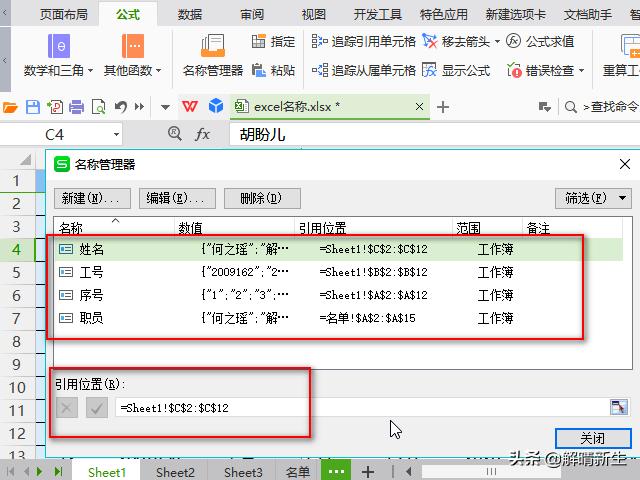Click 删除(D) in Name Manager
Image resolution: width=640 pixels, height=480 pixels.
pyautogui.click(x=262, y=198)
